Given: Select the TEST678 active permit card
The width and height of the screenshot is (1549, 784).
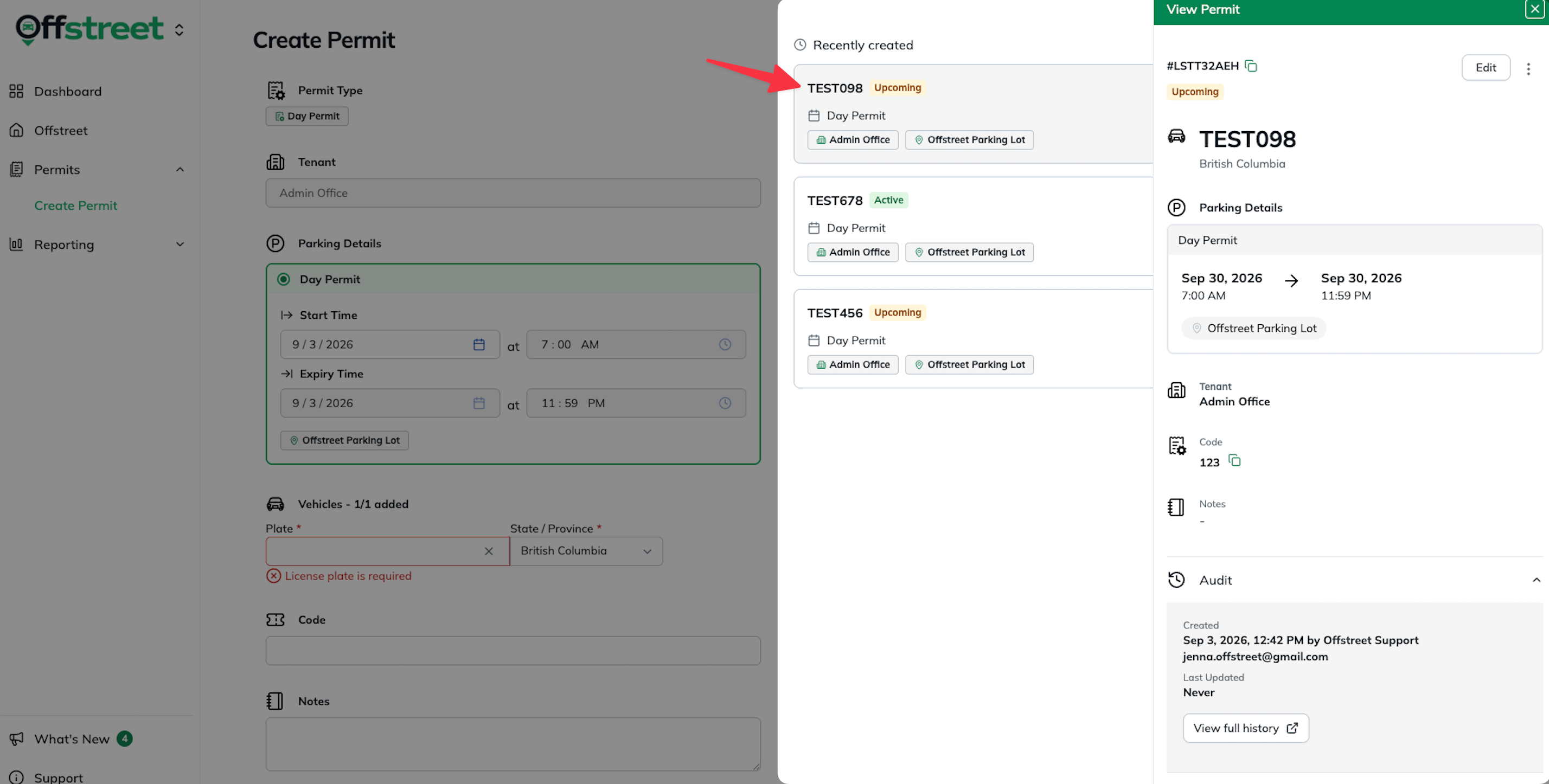Looking at the screenshot, I should pyautogui.click(x=974, y=227).
